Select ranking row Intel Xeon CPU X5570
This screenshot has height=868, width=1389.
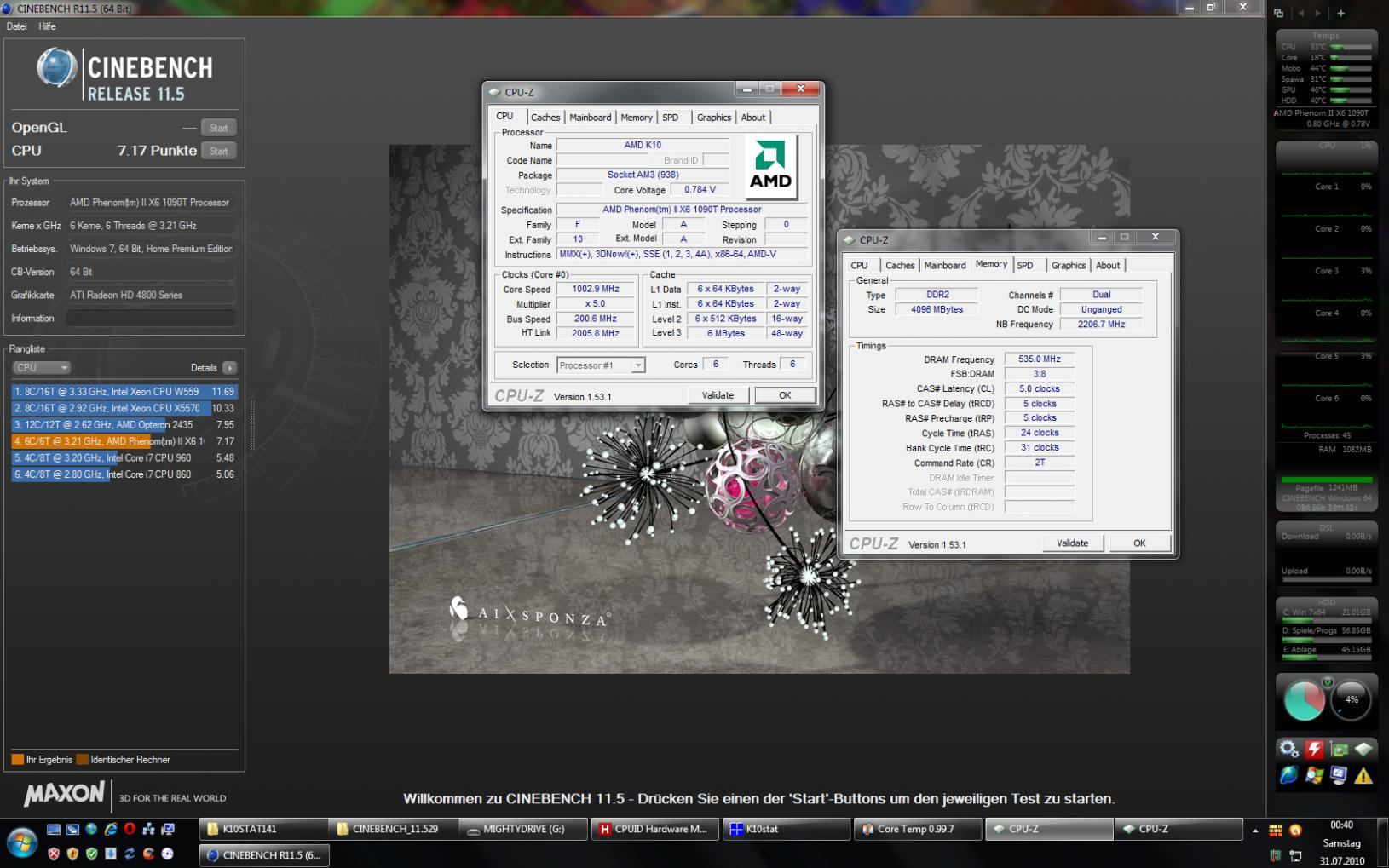point(124,408)
